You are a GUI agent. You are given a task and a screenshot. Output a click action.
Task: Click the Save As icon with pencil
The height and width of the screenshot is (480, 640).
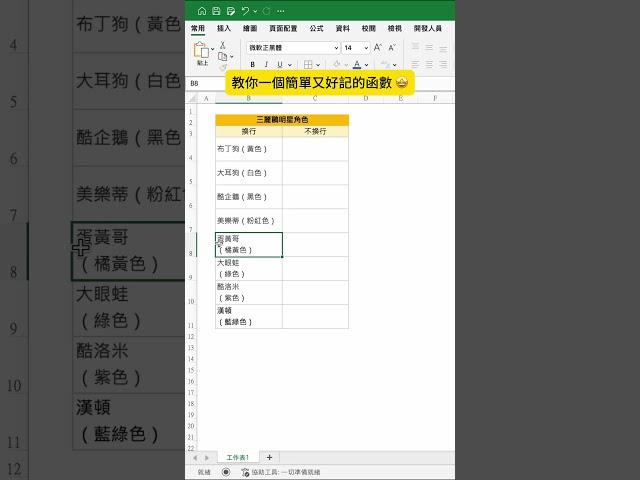coord(231,11)
